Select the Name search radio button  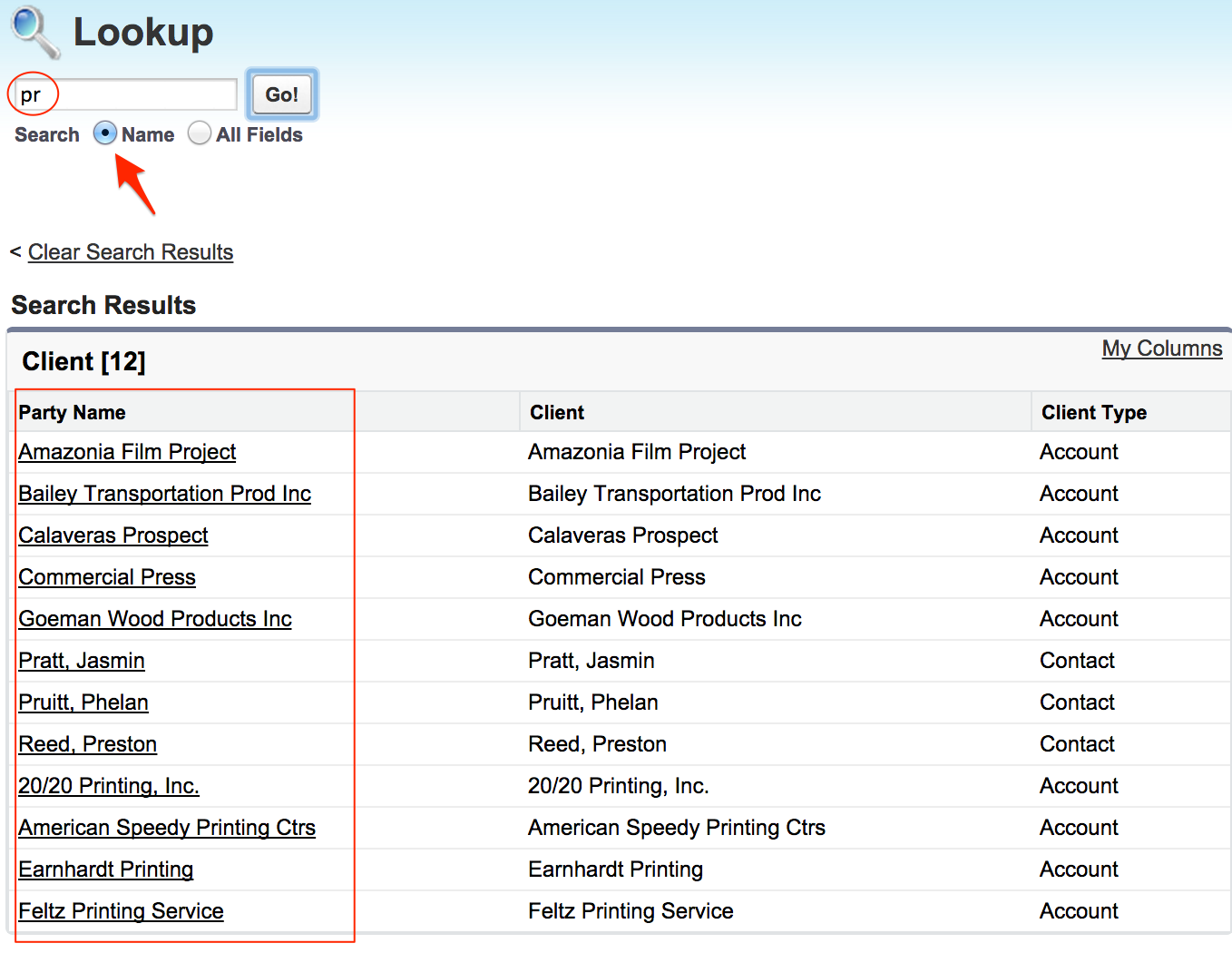click(104, 133)
